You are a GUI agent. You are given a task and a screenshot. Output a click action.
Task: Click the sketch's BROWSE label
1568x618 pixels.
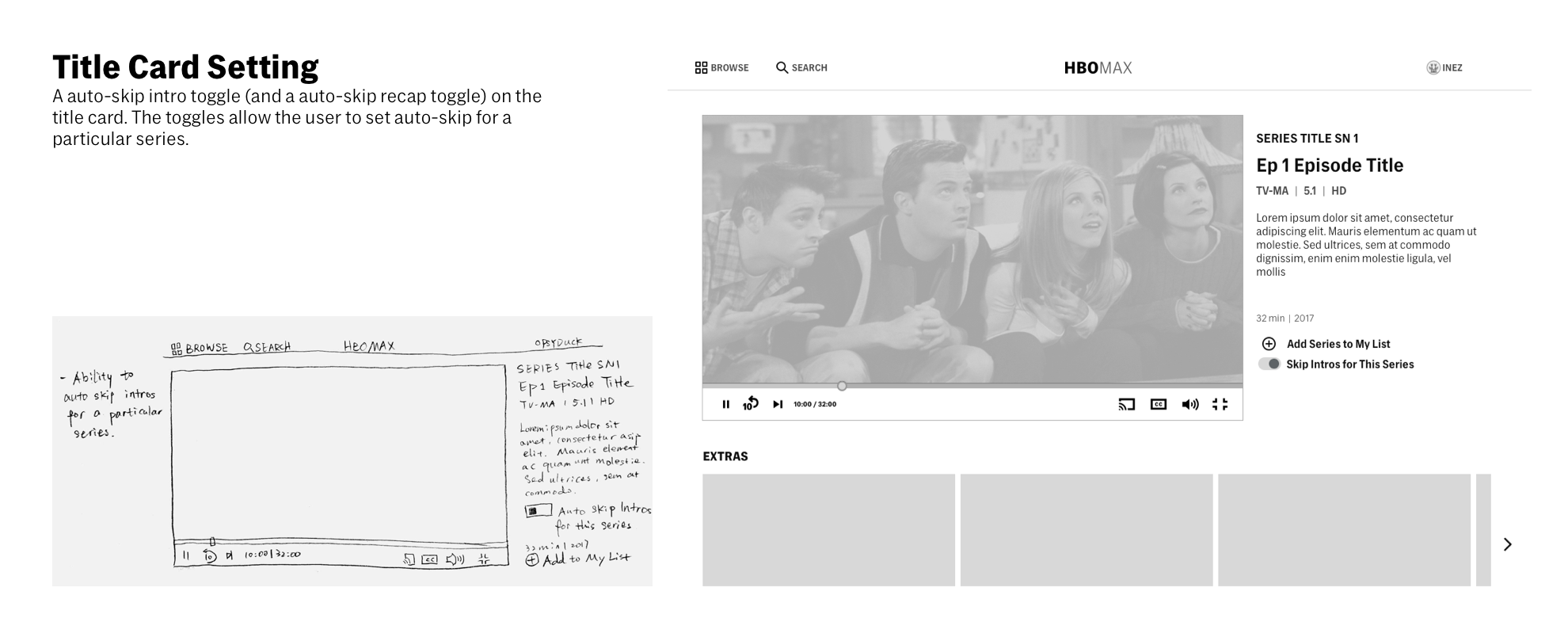(207, 348)
